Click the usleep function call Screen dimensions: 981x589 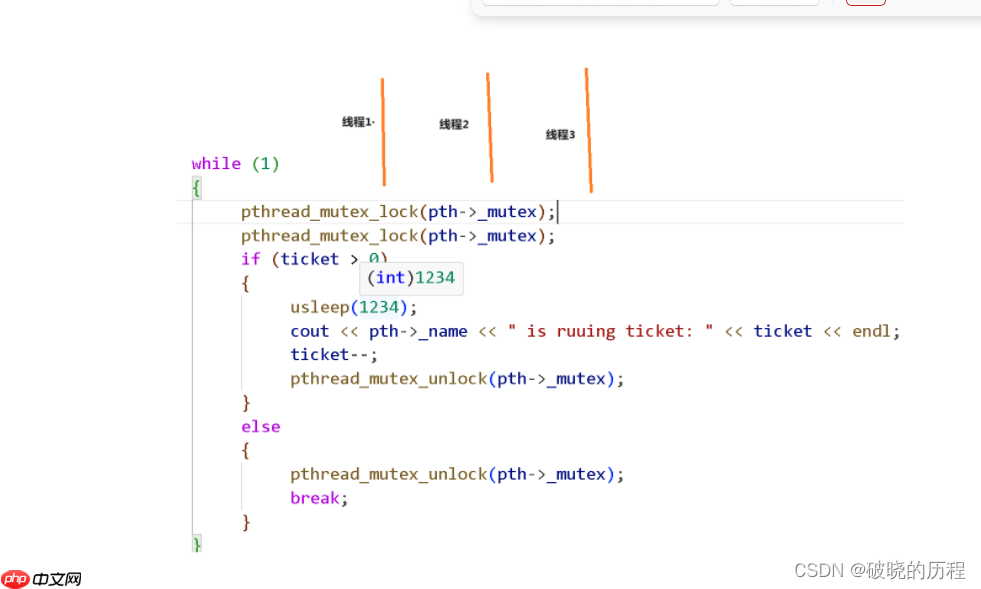[x=320, y=307]
